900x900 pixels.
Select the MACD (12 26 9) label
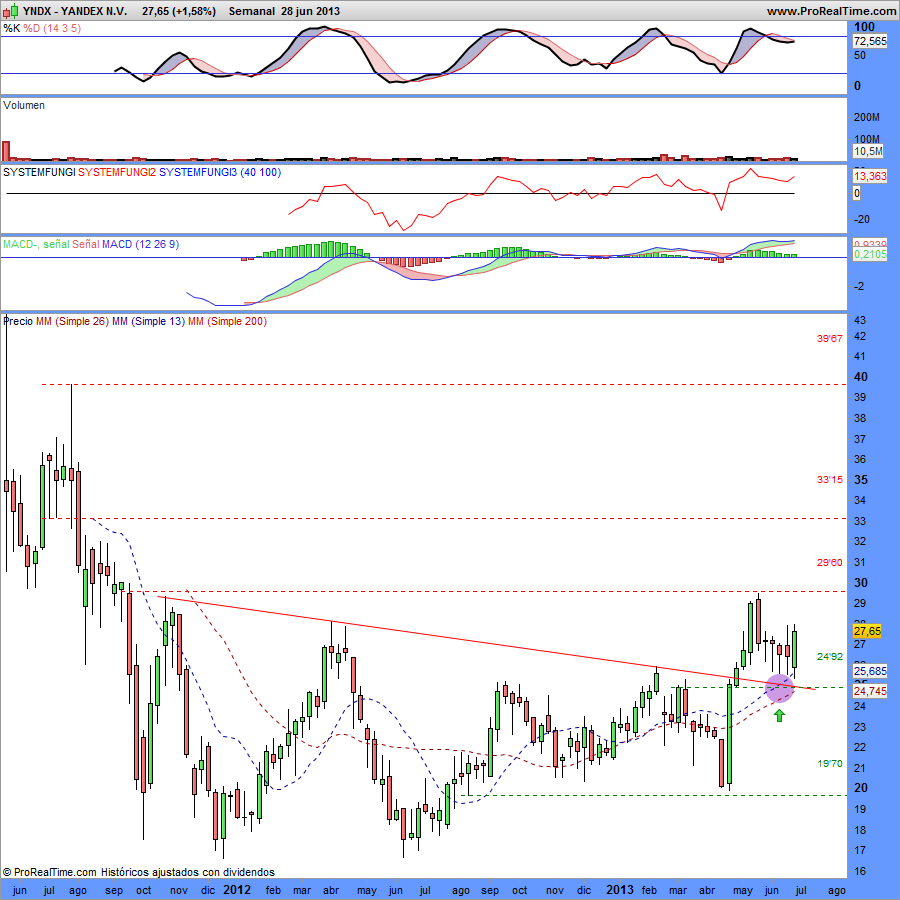[x=141, y=245]
